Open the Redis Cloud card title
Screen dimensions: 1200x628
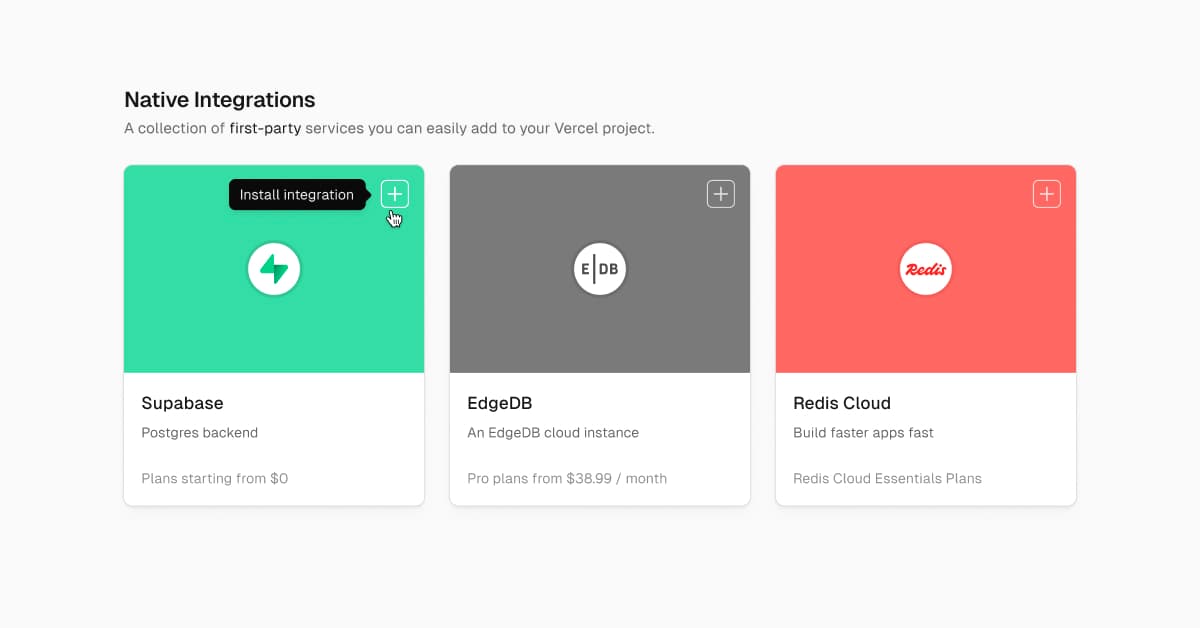[842, 403]
